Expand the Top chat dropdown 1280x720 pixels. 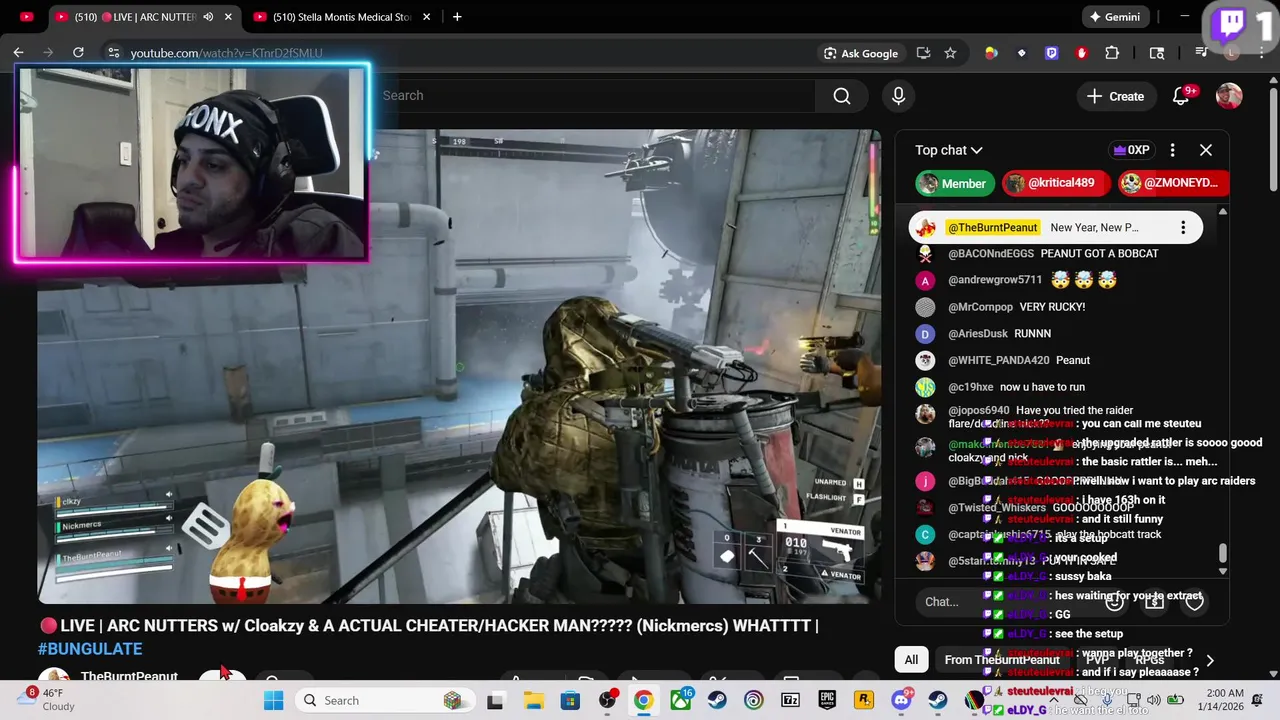pyautogui.click(x=949, y=150)
